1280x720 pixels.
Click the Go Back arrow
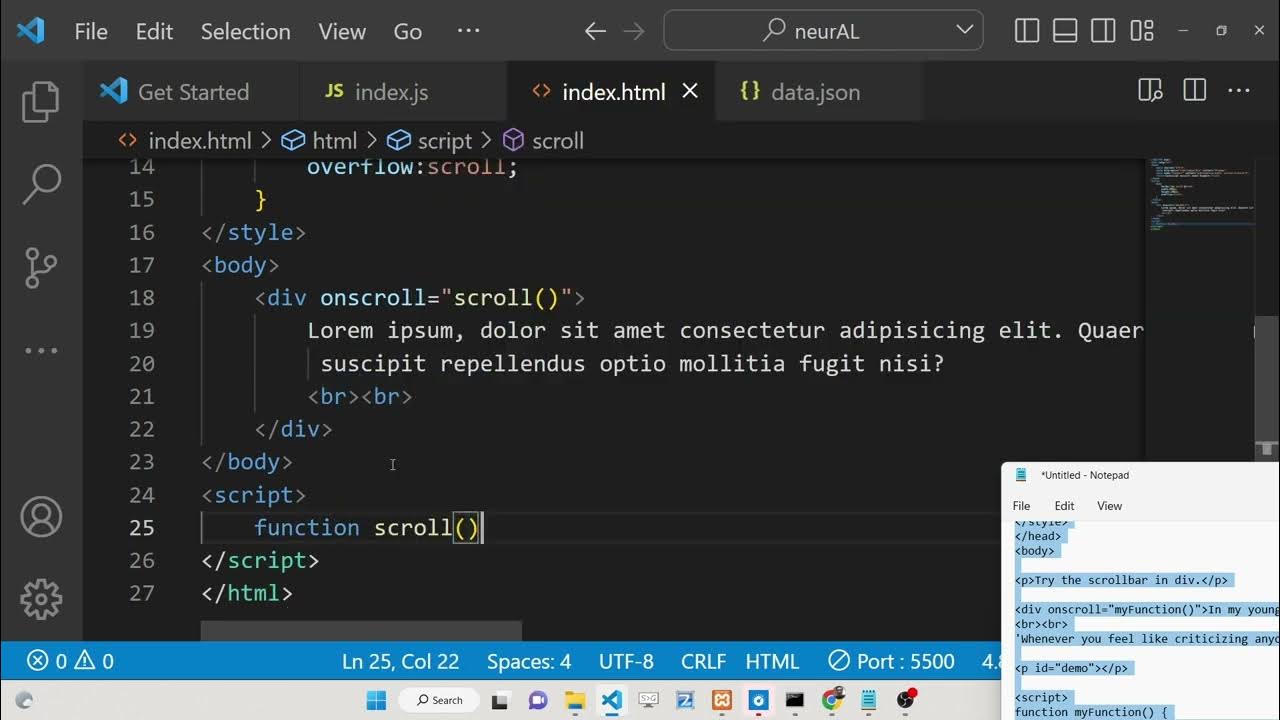tap(595, 31)
